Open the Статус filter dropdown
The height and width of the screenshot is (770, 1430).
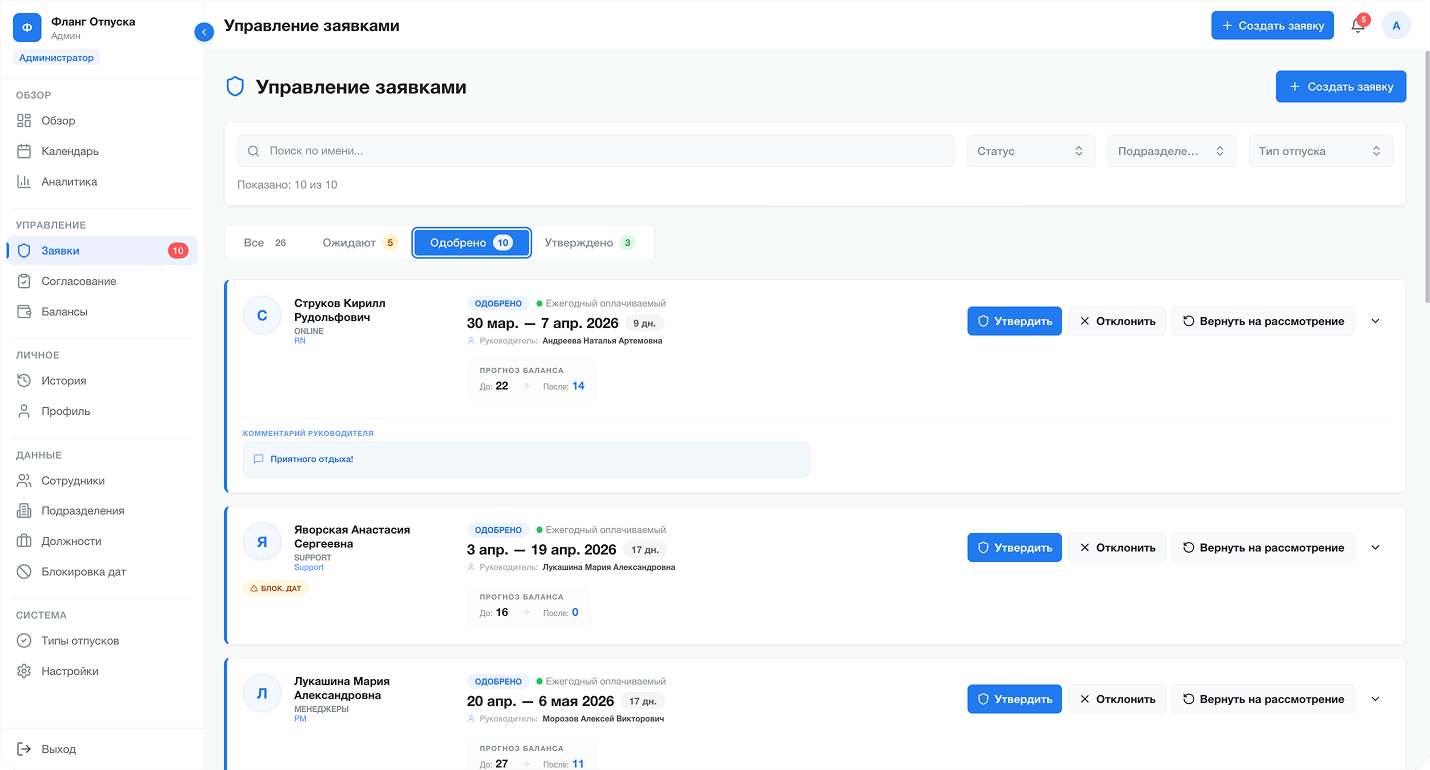click(1030, 151)
